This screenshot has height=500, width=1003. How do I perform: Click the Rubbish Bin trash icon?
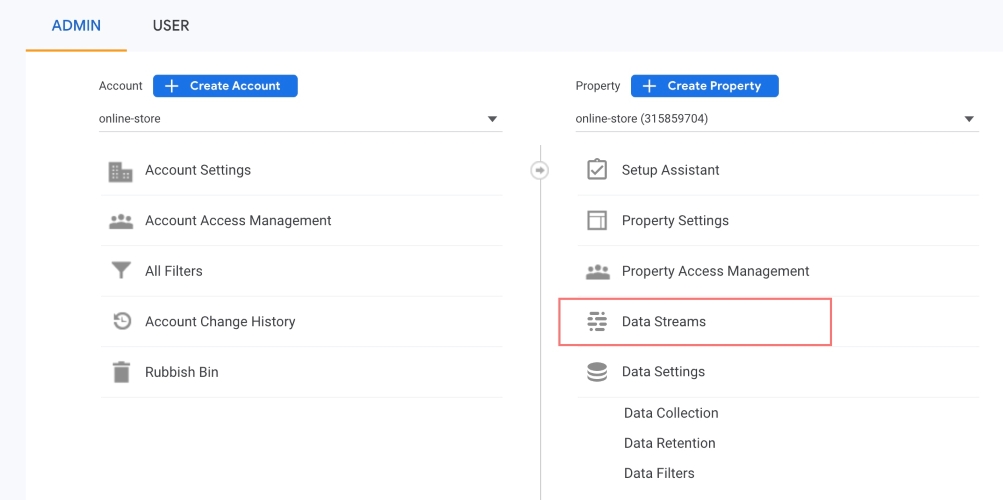point(121,372)
